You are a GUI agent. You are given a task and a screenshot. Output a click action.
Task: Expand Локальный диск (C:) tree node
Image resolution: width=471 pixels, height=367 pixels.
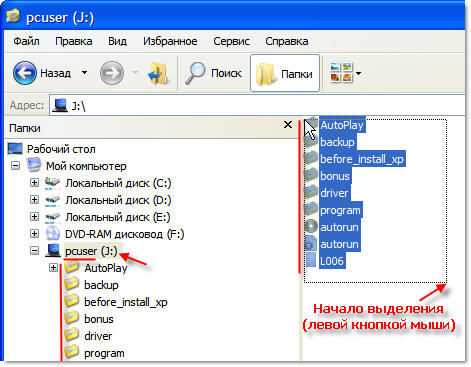(x=34, y=183)
